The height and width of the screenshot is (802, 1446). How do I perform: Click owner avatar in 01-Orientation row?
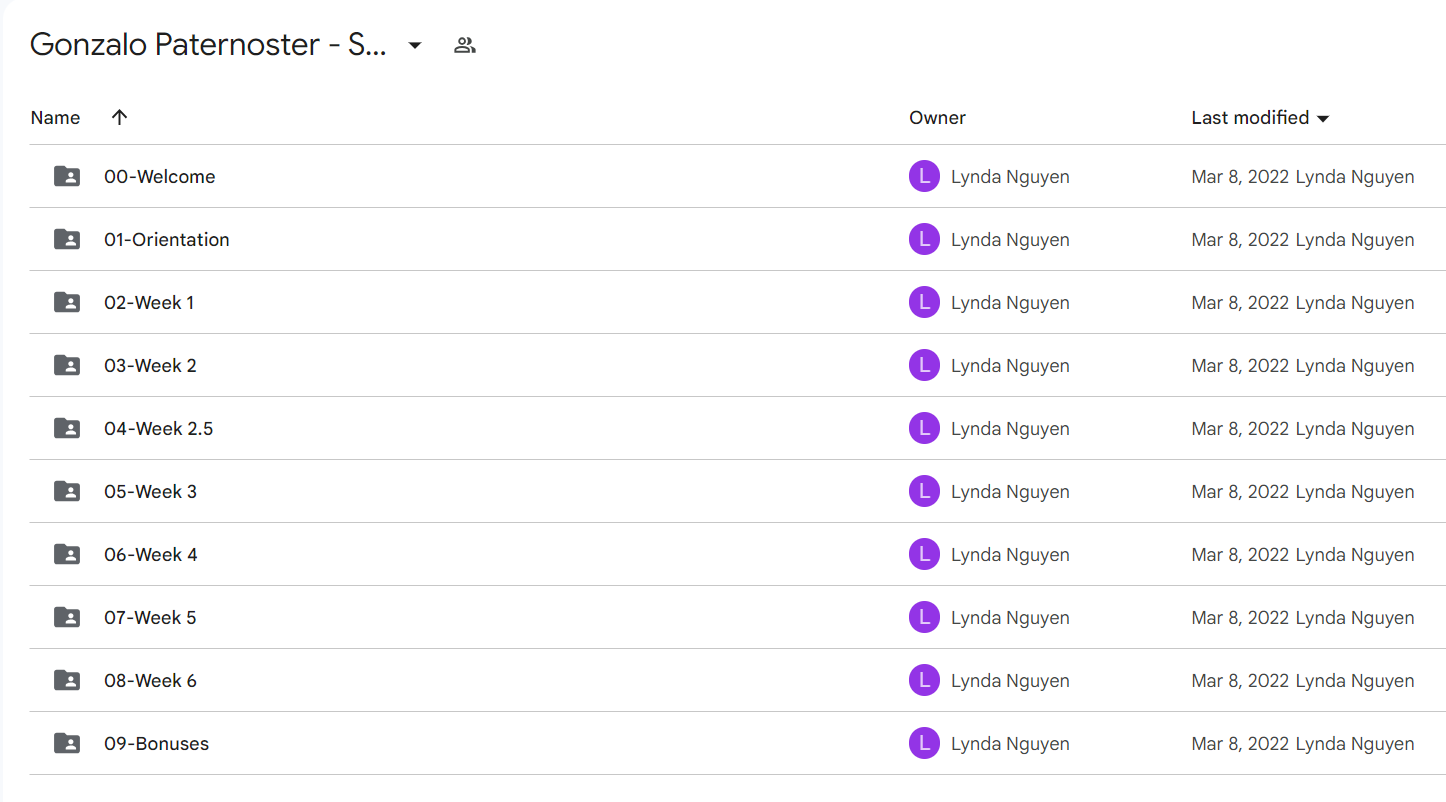(x=924, y=239)
